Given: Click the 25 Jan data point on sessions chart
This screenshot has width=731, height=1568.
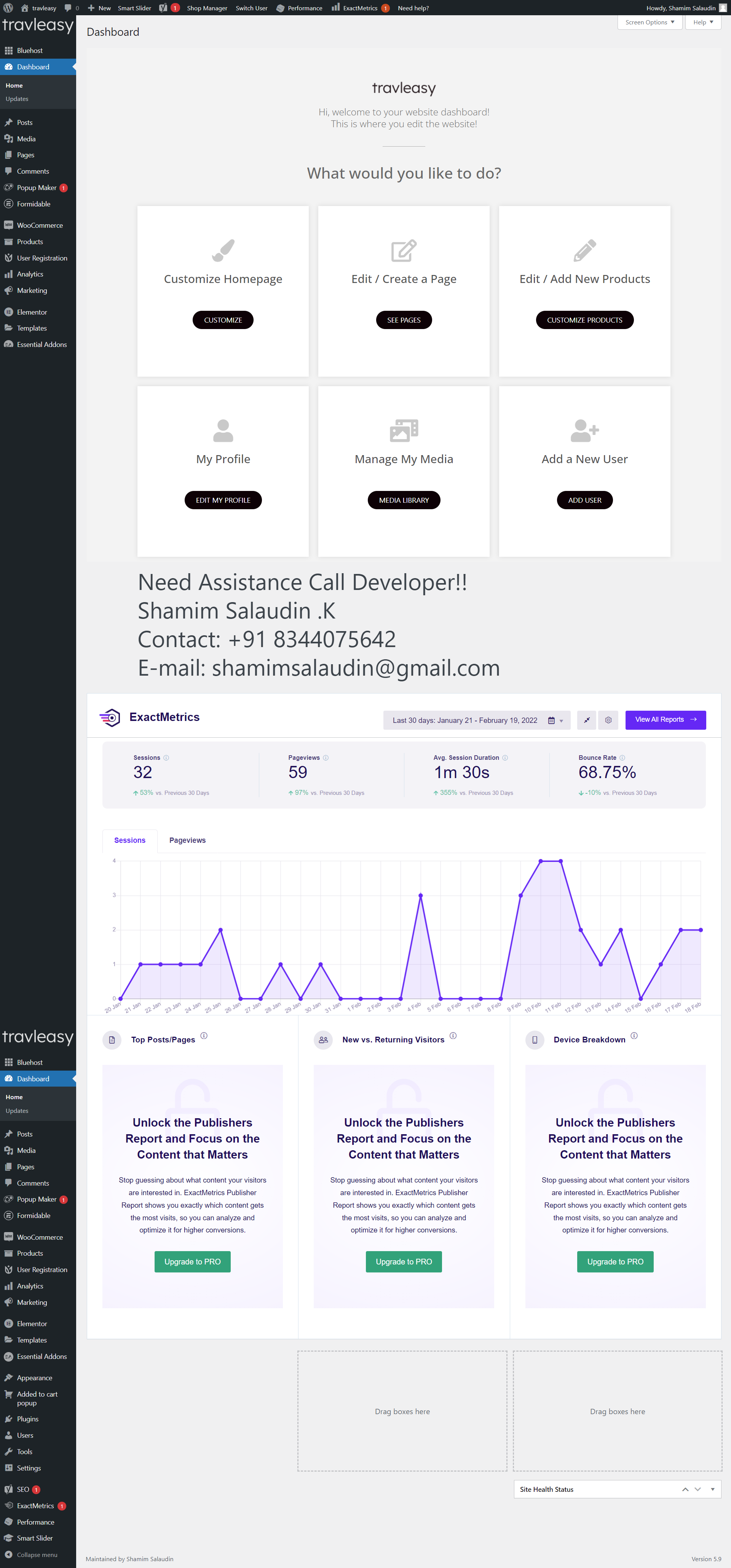Looking at the screenshot, I should (220, 930).
